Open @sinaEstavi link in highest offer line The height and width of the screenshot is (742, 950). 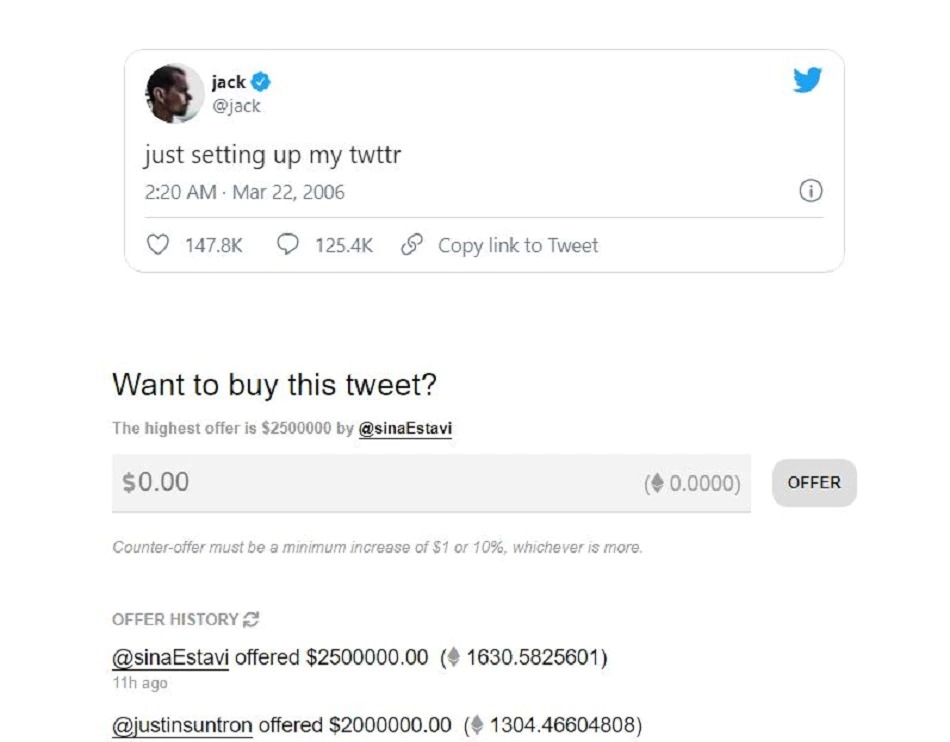405,429
